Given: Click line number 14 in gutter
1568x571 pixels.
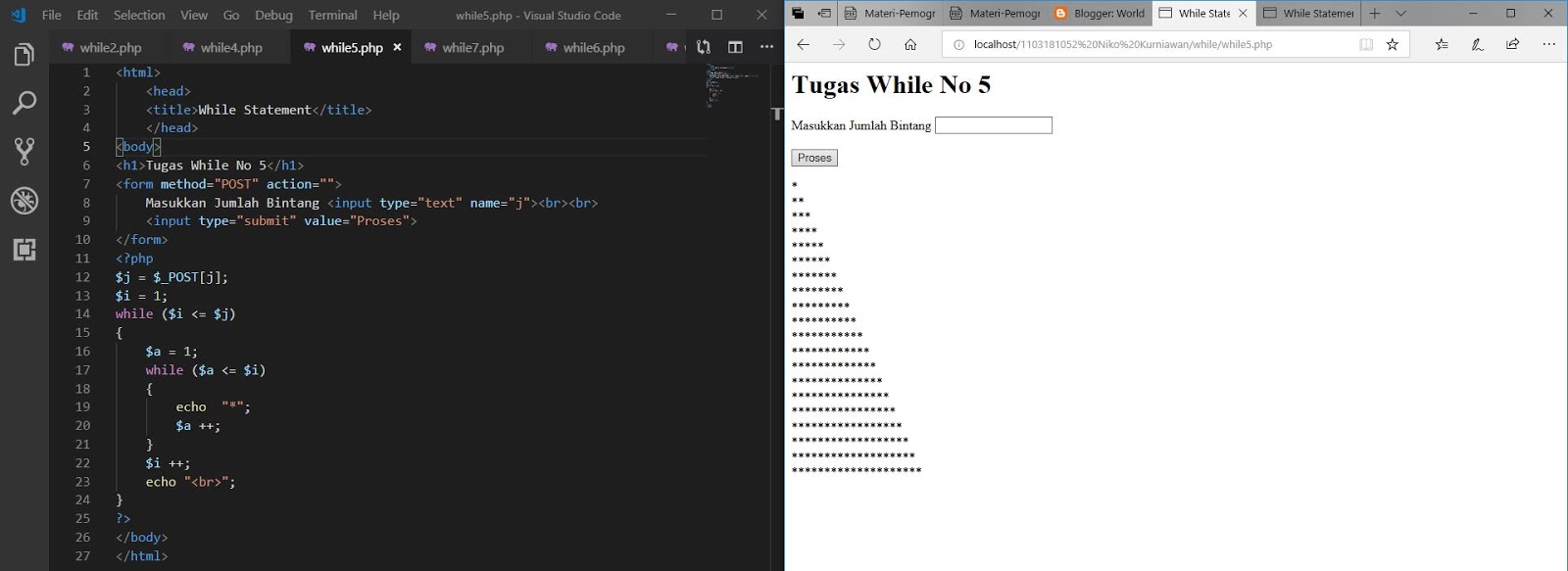Looking at the screenshot, I should [x=82, y=314].
